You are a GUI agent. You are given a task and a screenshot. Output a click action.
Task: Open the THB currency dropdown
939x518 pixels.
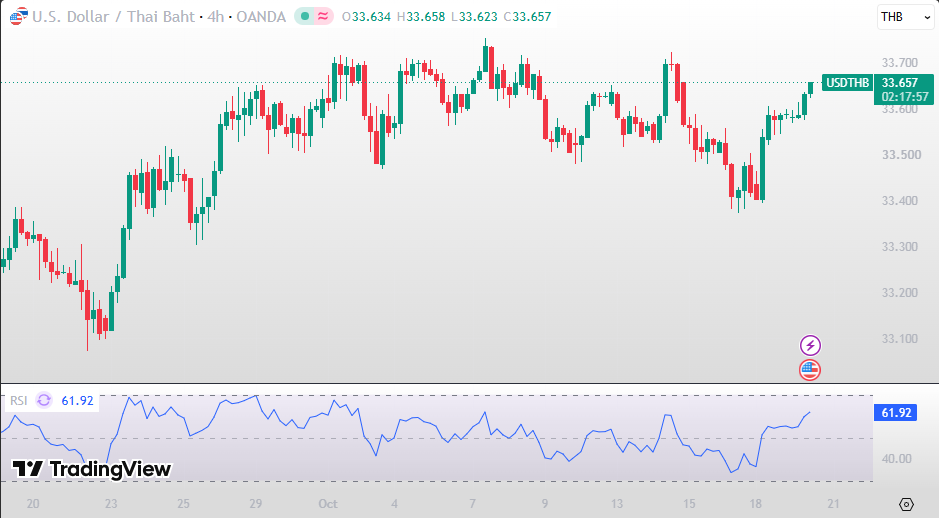coord(905,17)
